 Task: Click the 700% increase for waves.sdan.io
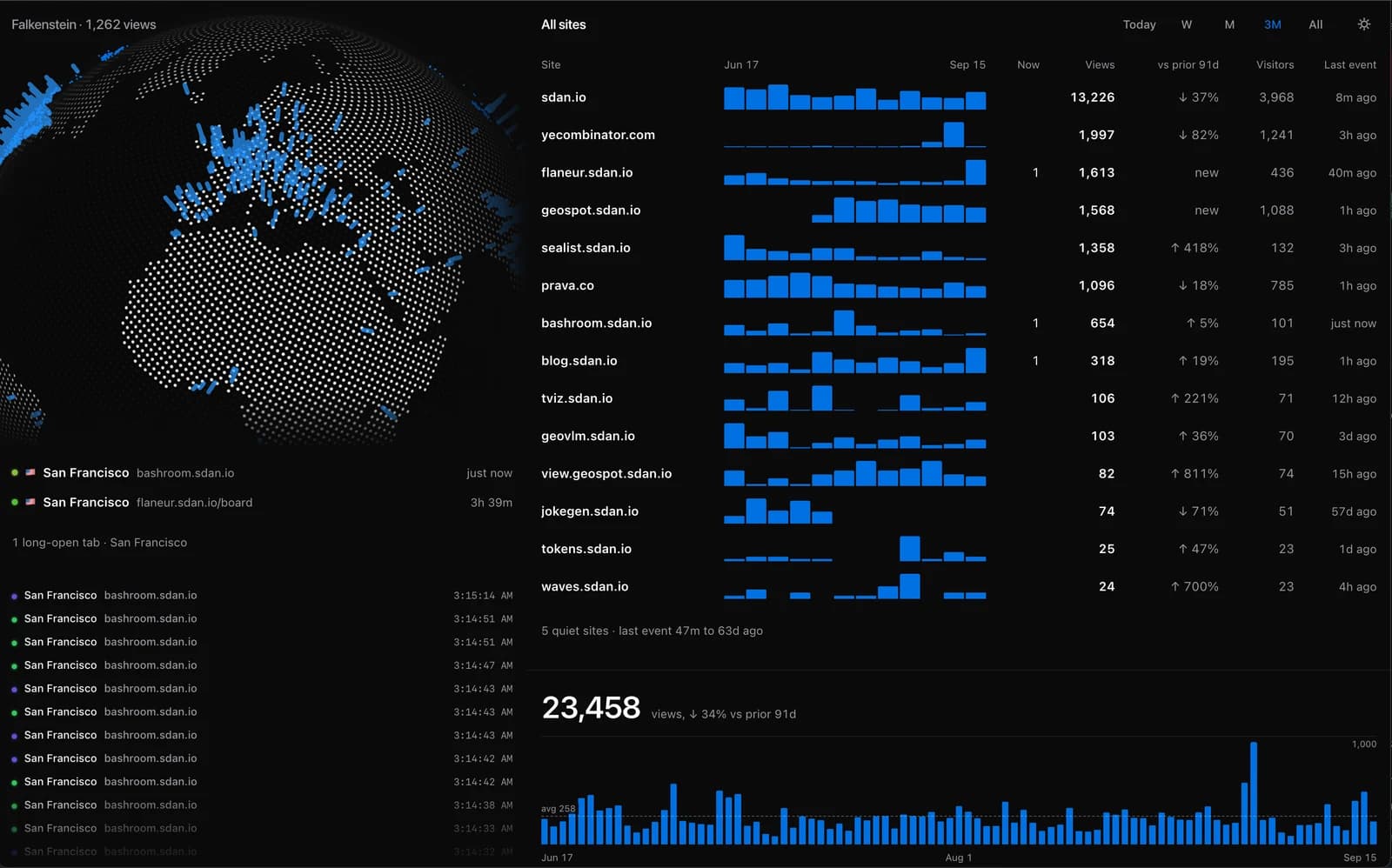click(x=1194, y=587)
